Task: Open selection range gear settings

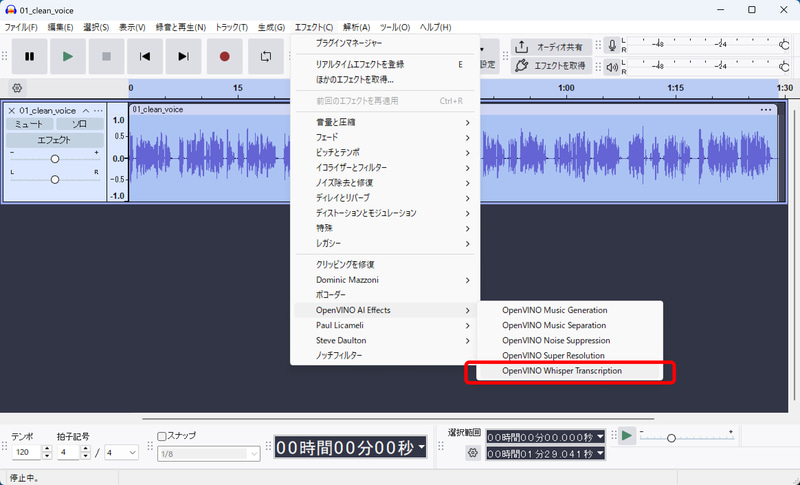Action: pos(473,453)
